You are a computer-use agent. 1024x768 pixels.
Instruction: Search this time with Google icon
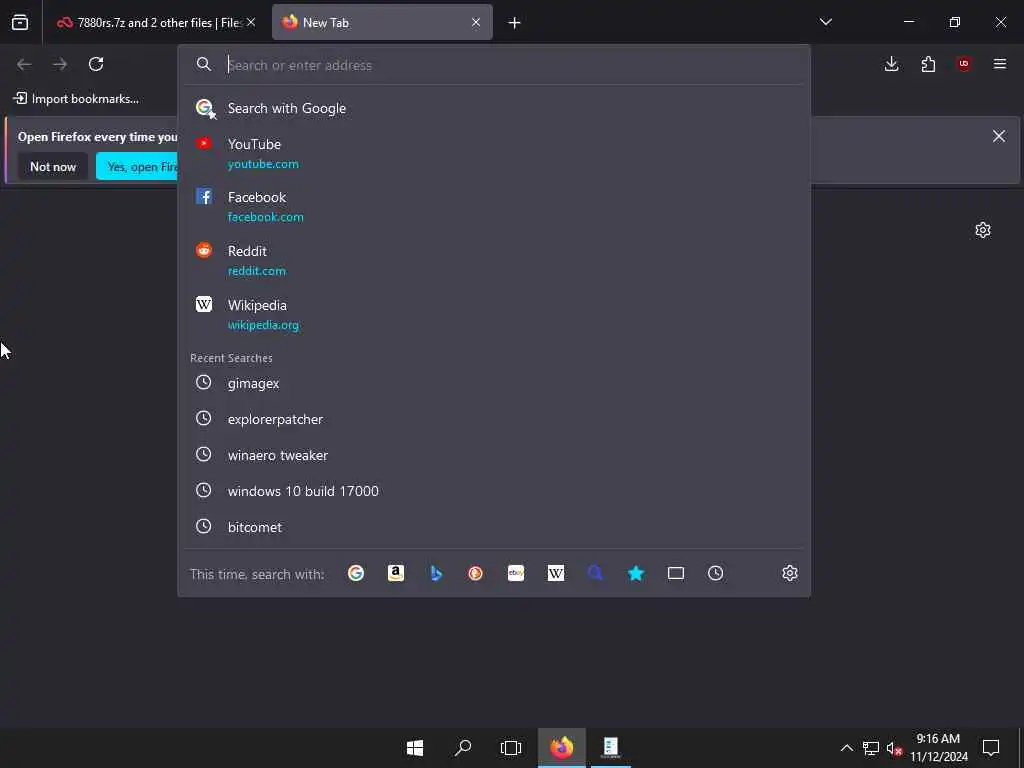(x=356, y=573)
